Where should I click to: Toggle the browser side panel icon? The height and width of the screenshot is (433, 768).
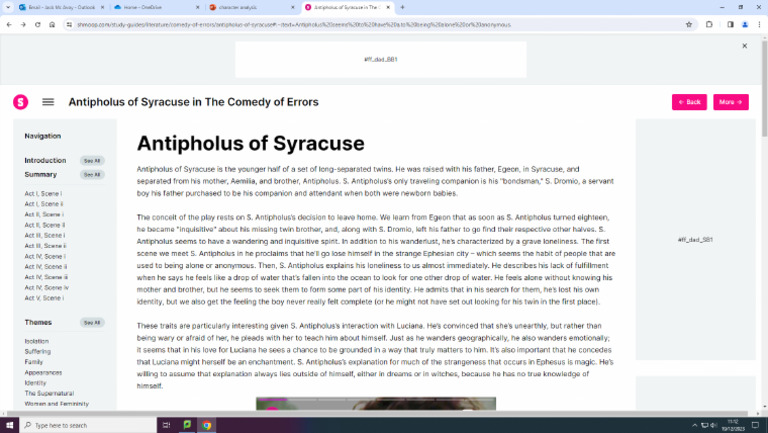pyautogui.click(x=730, y=24)
